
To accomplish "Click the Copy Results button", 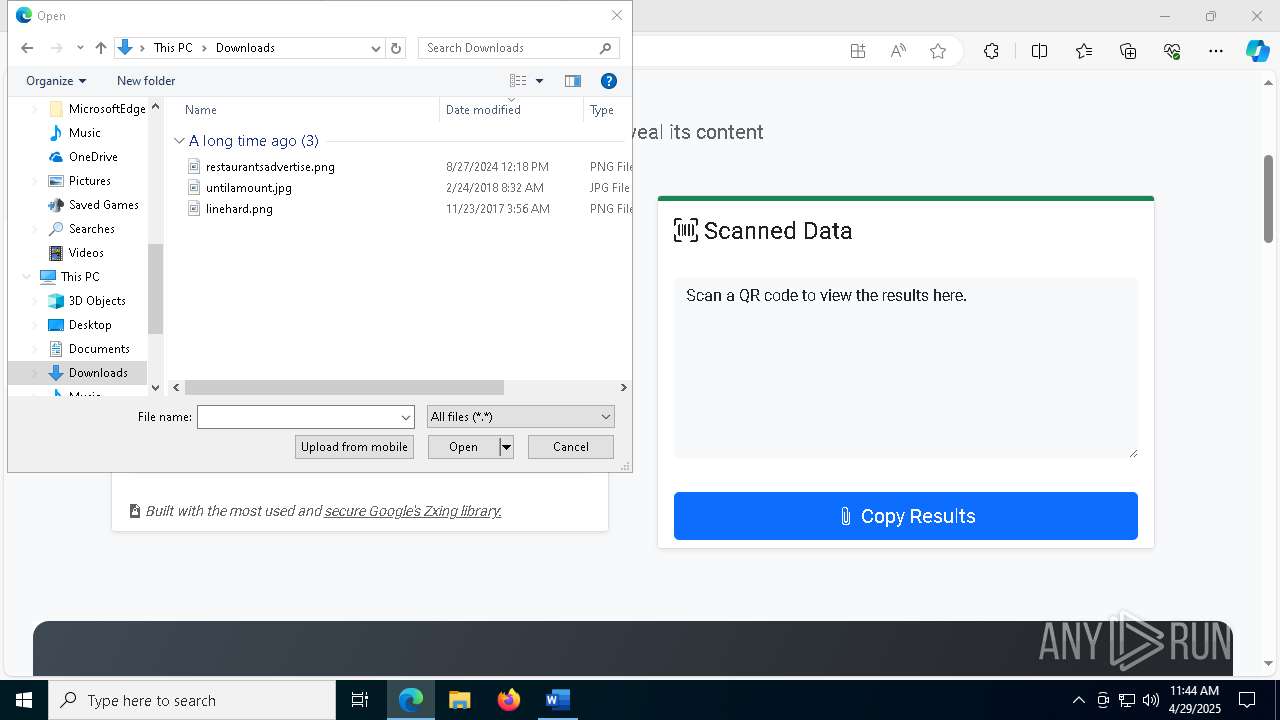I will [x=906, y=516].
